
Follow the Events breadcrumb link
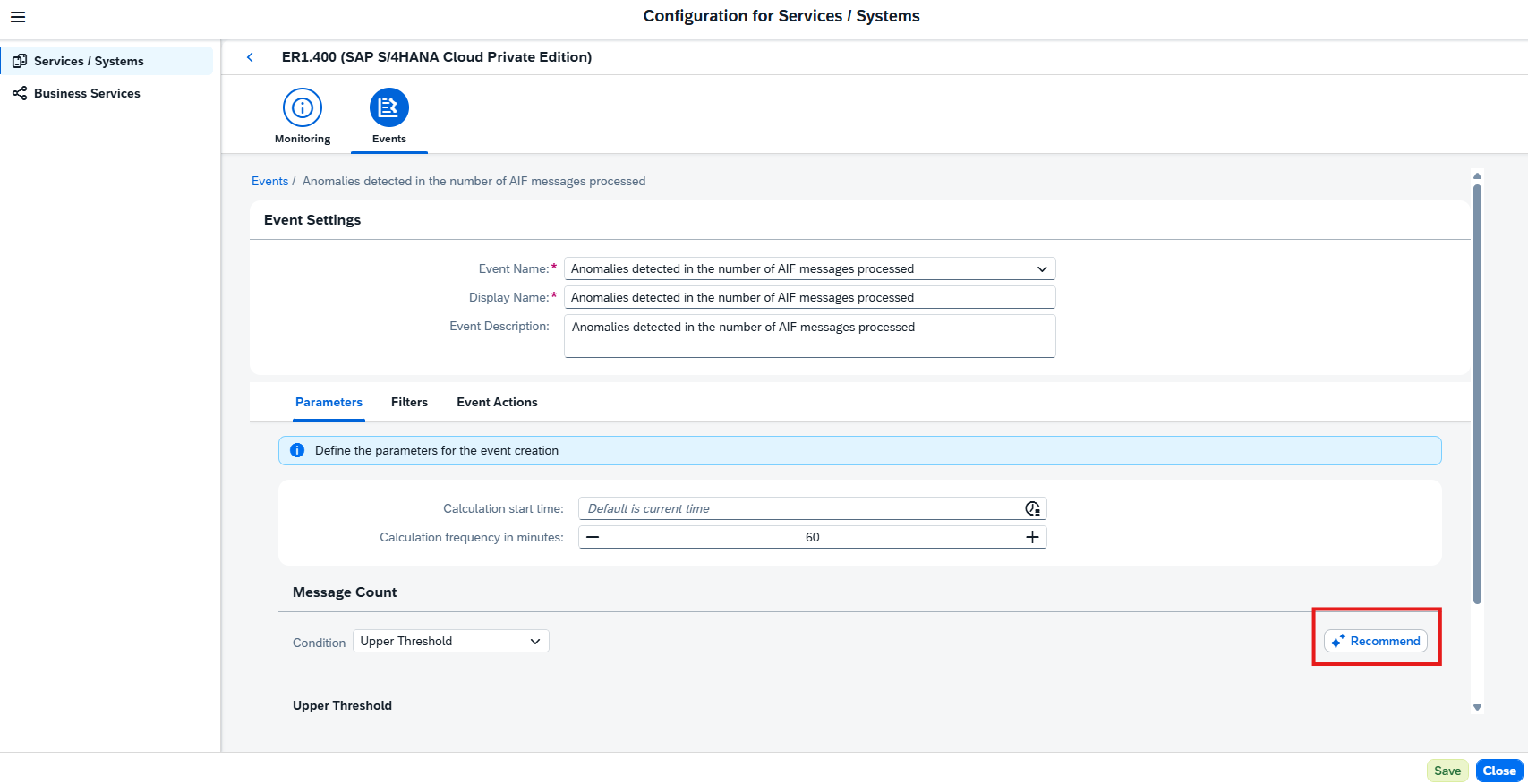pyautogui.click(x=269, y=181)
